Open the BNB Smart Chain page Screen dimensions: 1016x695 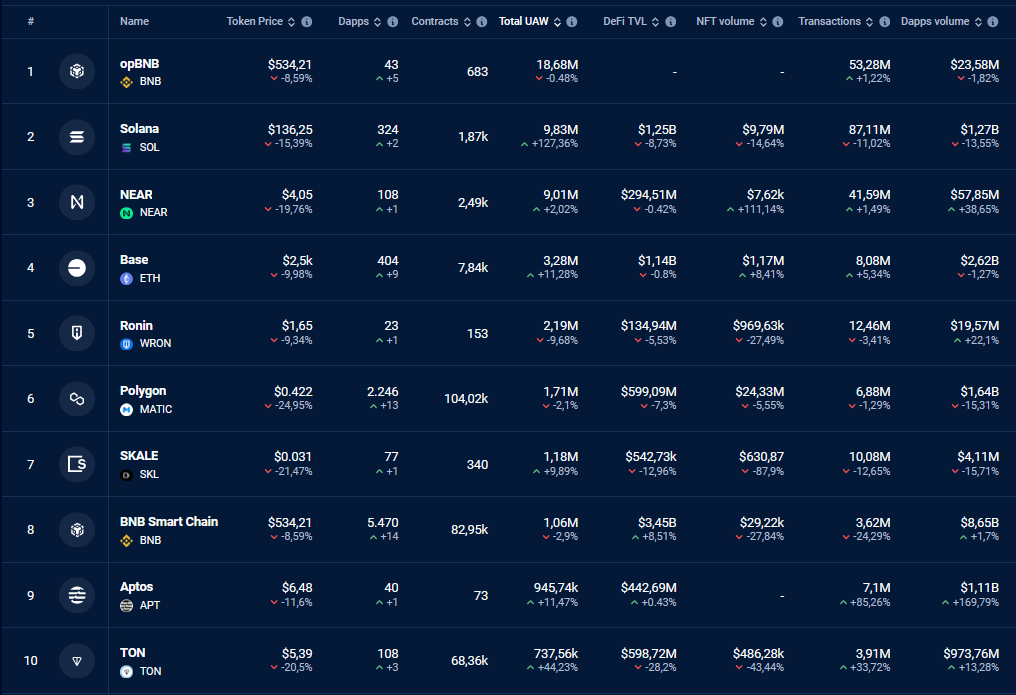point(169,522)
